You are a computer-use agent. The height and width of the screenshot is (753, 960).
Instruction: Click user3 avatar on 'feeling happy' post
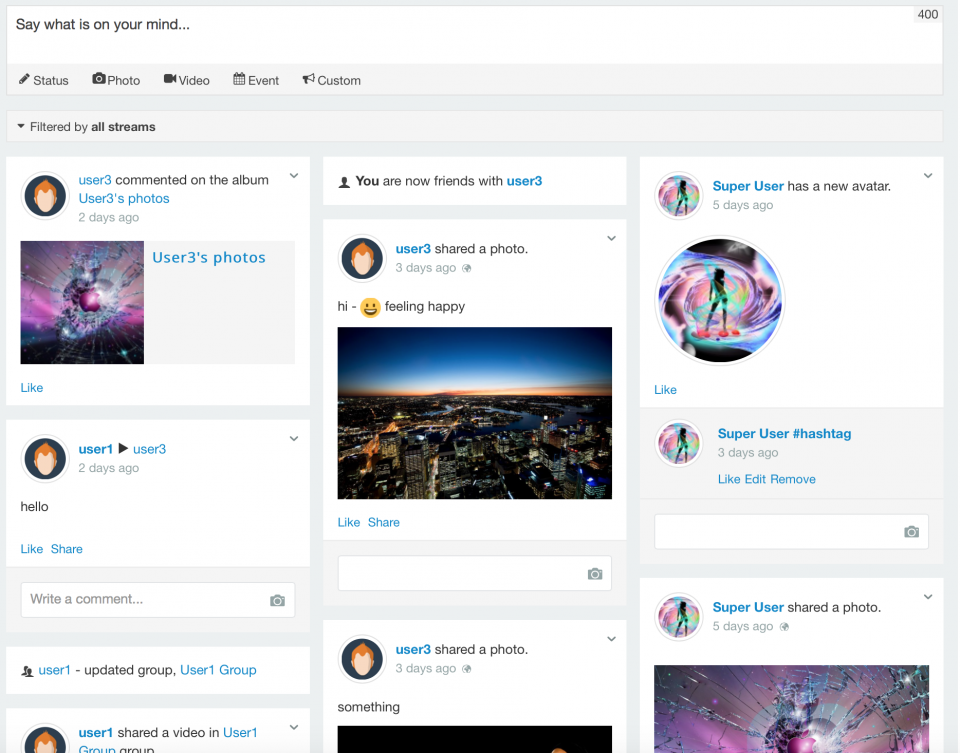click(x=362, y=258)
